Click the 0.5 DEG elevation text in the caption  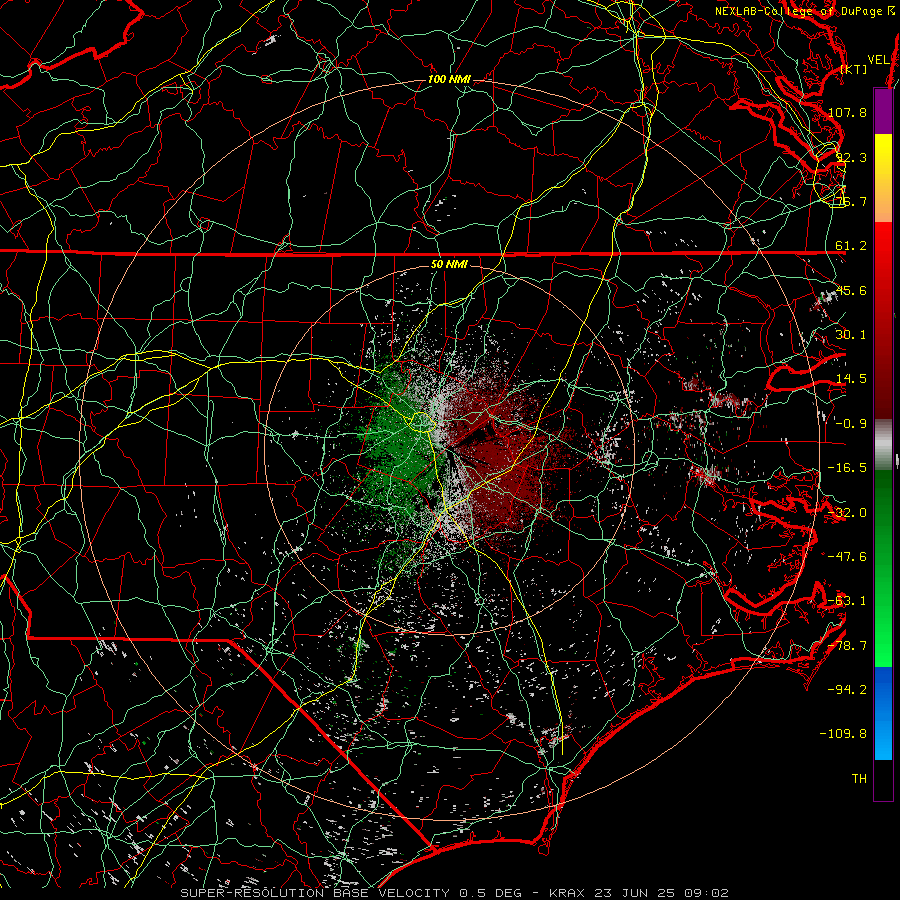(490, 893)
